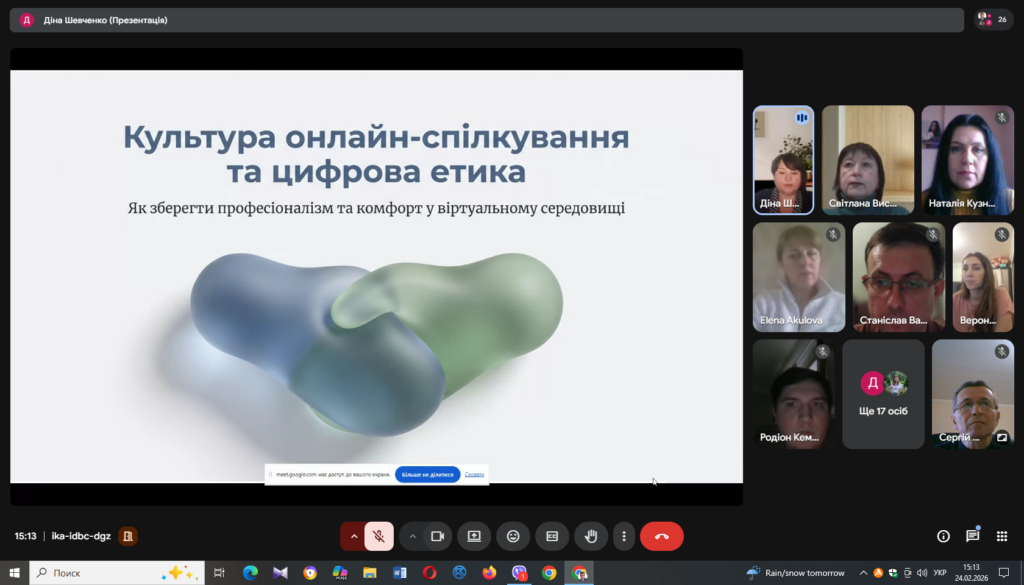This screenshot has height=585, width=1024.
Task: Turn on closed captions
Action: pyautogui.click(x=551, y=536)
